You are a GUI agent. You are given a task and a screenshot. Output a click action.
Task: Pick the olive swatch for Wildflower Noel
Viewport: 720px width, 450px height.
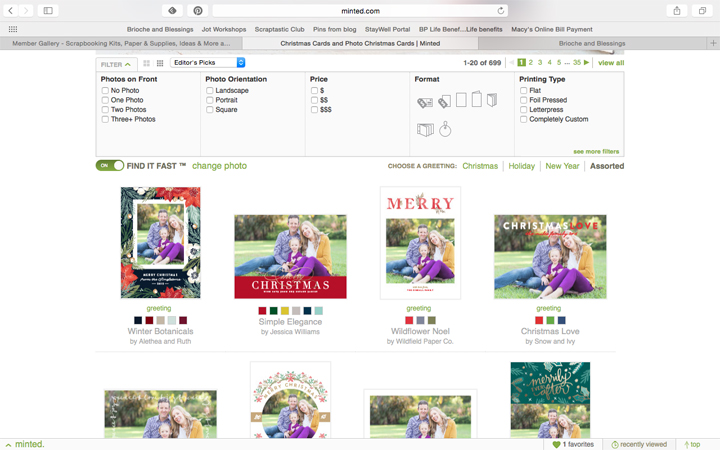click(432, 320)
